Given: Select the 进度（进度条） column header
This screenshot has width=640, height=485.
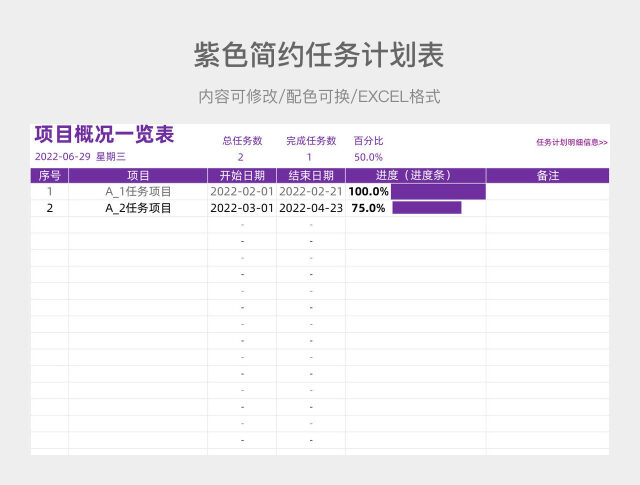Looking at the screenshot, I should [414, 175].
